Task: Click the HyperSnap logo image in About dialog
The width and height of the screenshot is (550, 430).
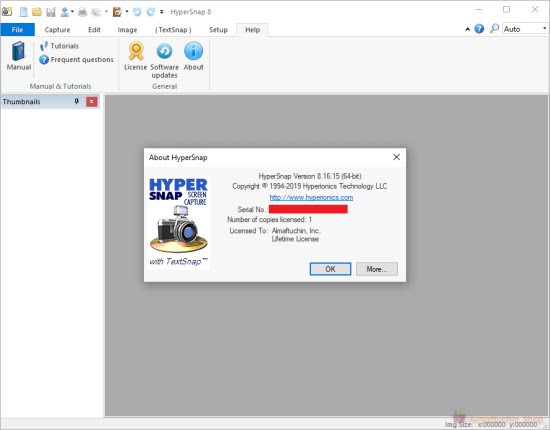Action: pos(179,222)
